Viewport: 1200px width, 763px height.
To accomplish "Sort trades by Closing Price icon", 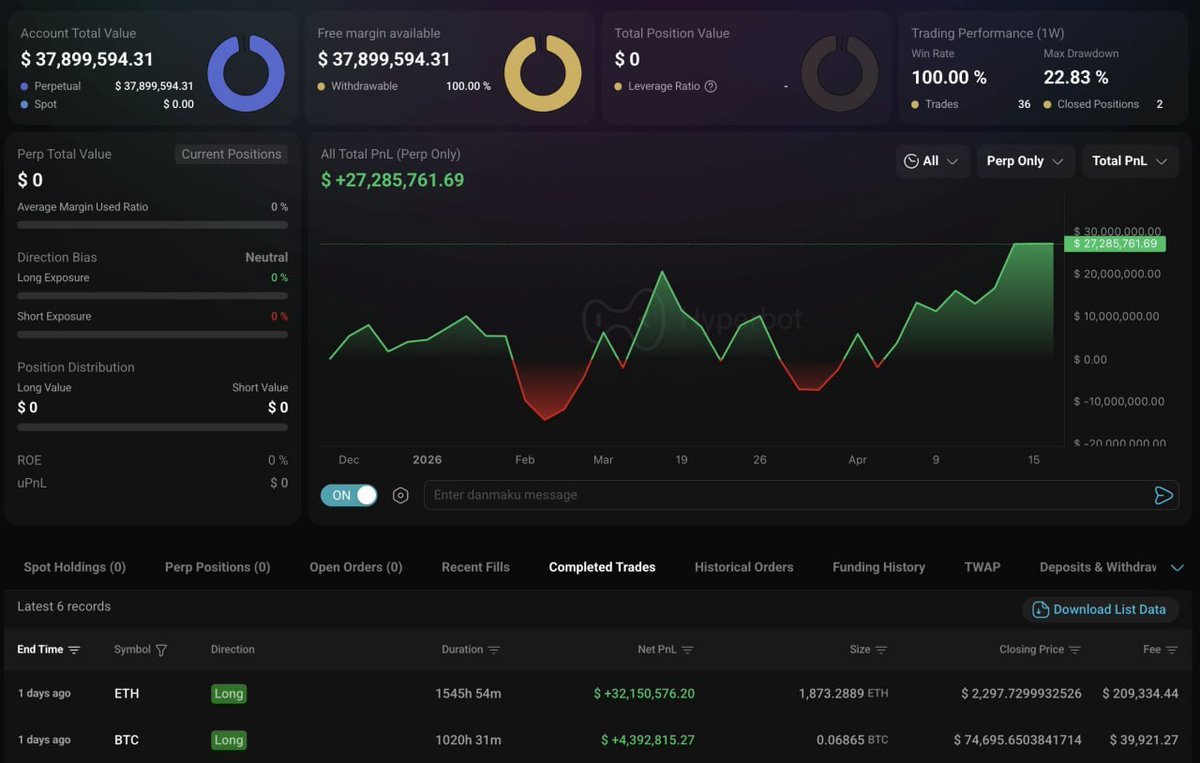I will (x=1075, y=650).
